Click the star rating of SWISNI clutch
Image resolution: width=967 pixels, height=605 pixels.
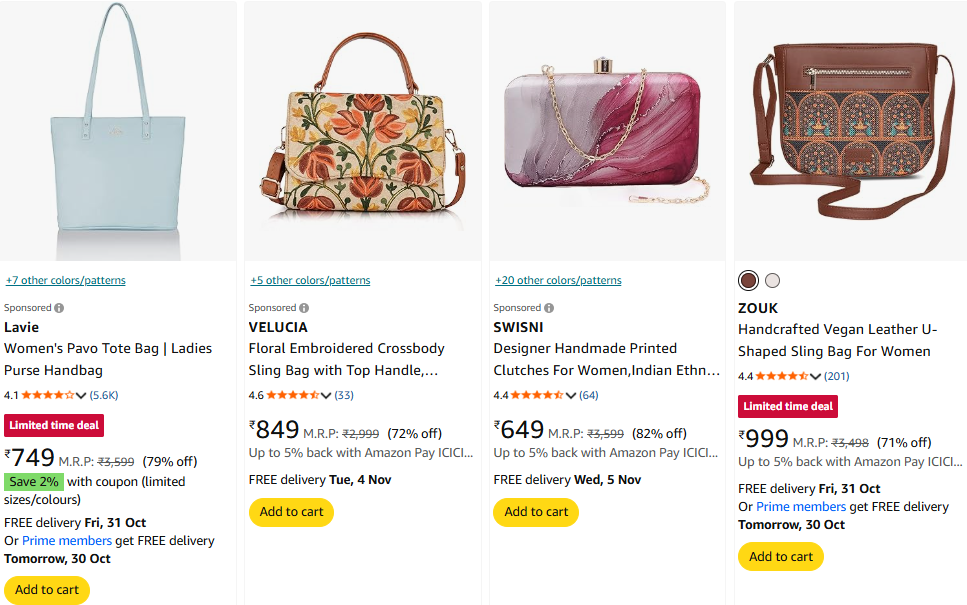537,395
